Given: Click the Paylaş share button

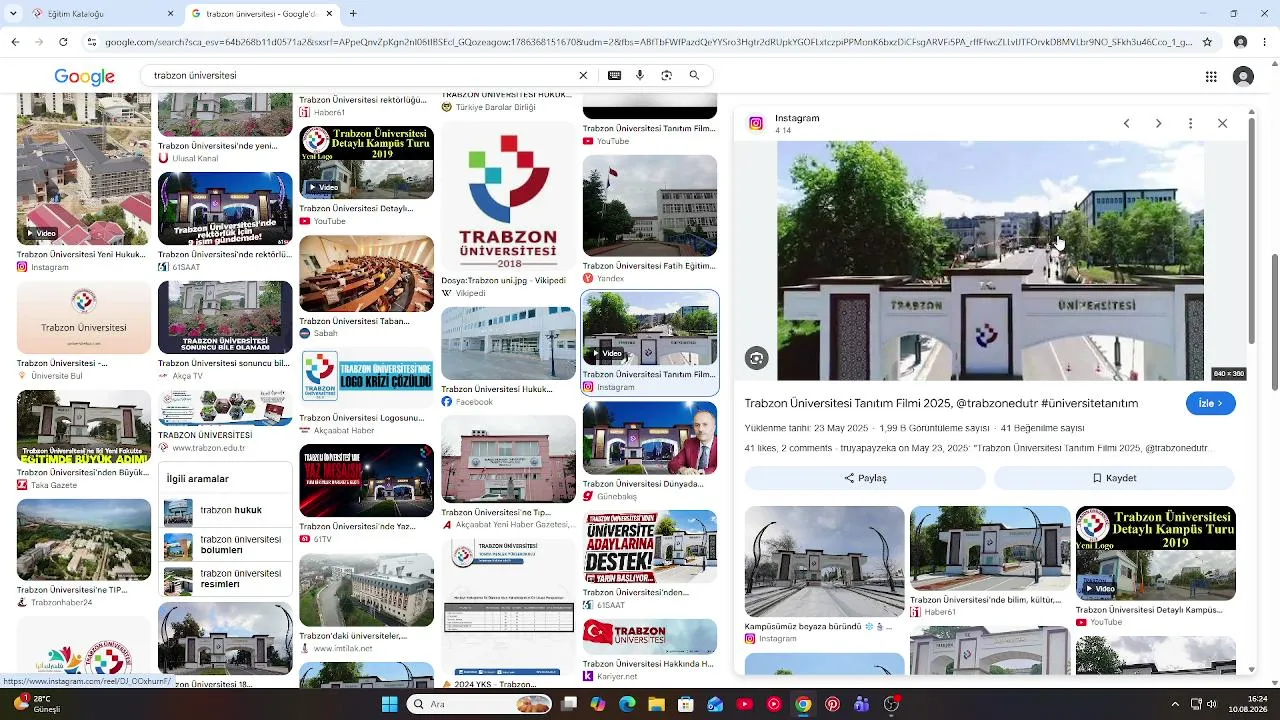Looking at the screenshot, I should (865, 478).
